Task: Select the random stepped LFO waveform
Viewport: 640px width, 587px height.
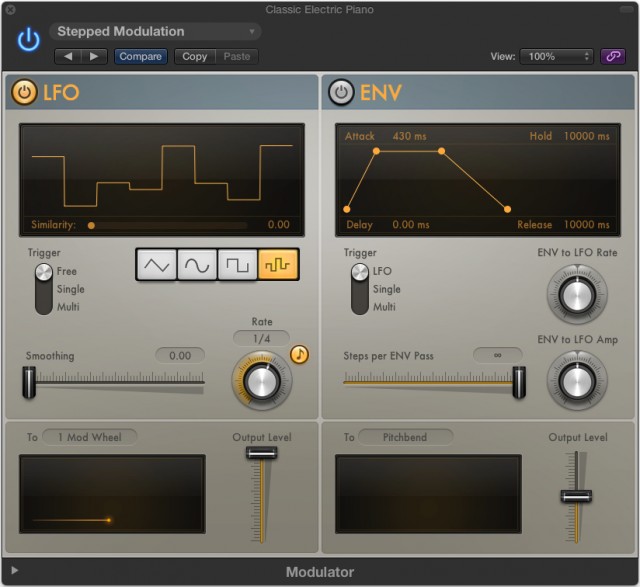Action: point(278,264)
